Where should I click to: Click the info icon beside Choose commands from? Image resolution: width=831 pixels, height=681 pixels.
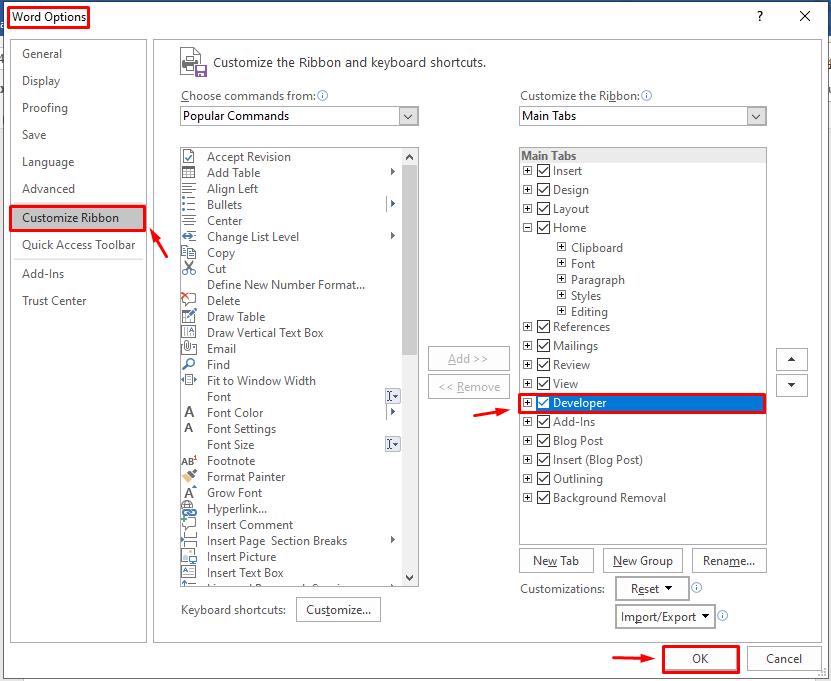[322, 95]
